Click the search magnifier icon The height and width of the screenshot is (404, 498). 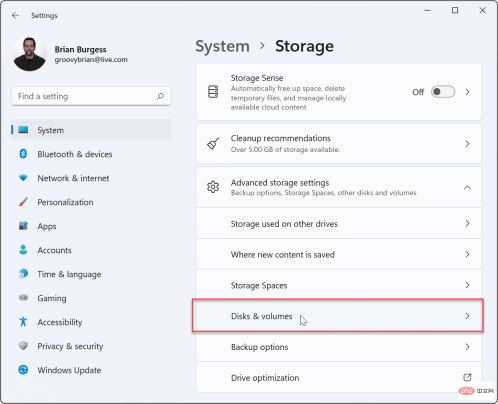160,96
